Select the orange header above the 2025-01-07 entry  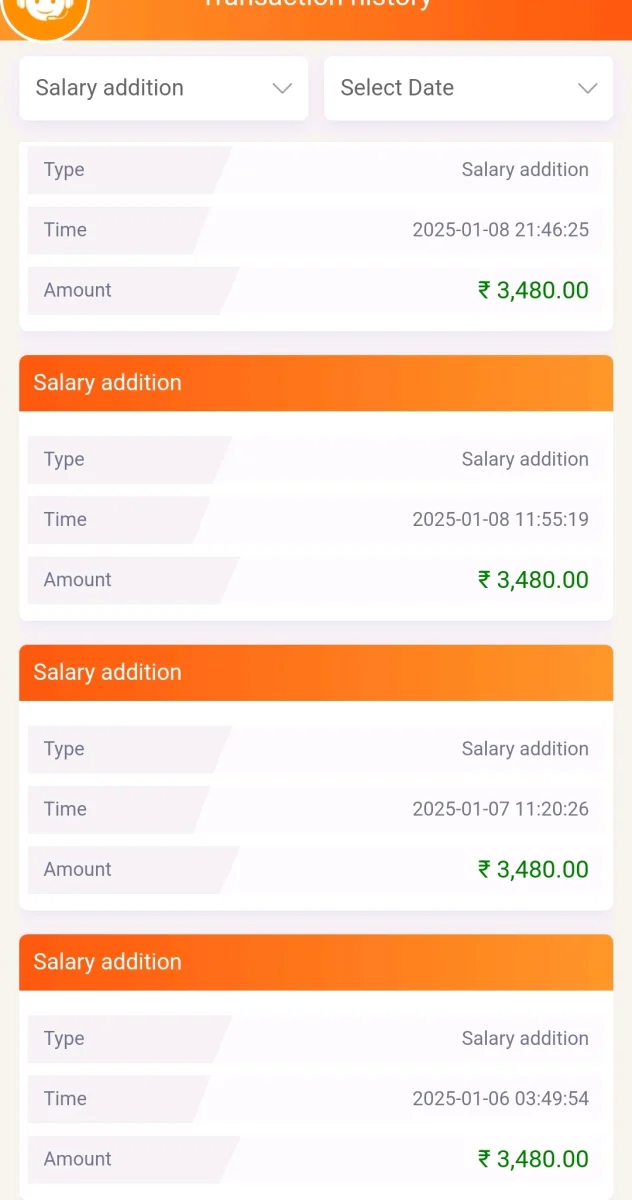coord(316,673)
